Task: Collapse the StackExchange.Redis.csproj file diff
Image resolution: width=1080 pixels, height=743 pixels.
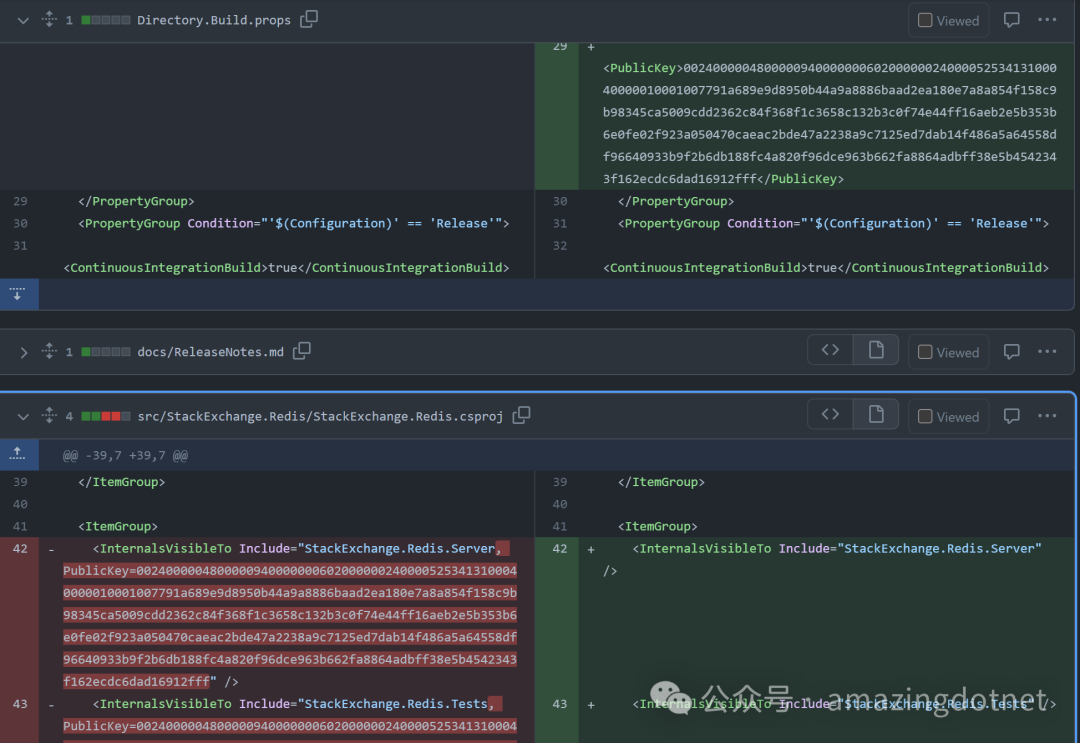Action: point(23,417)
